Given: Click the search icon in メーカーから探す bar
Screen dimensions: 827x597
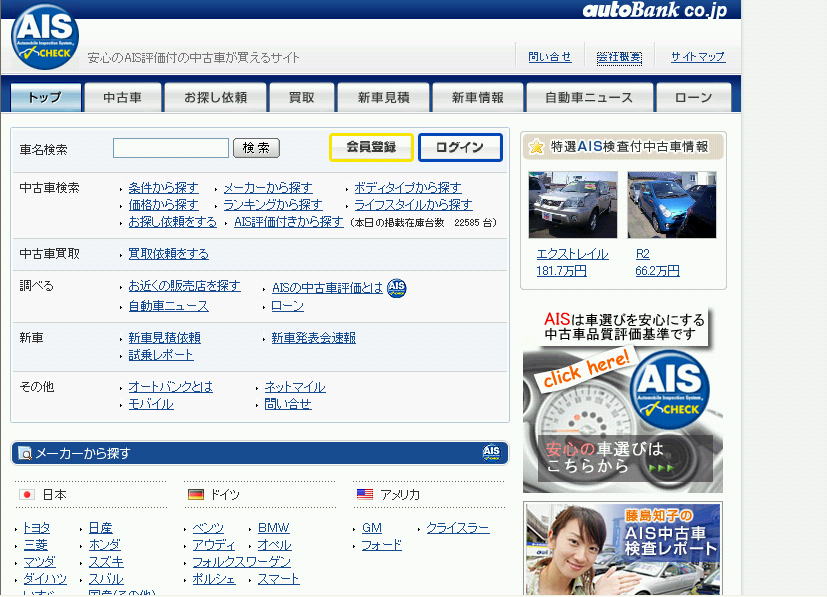Looking at the screenshot, I should (x=25, y=453).
